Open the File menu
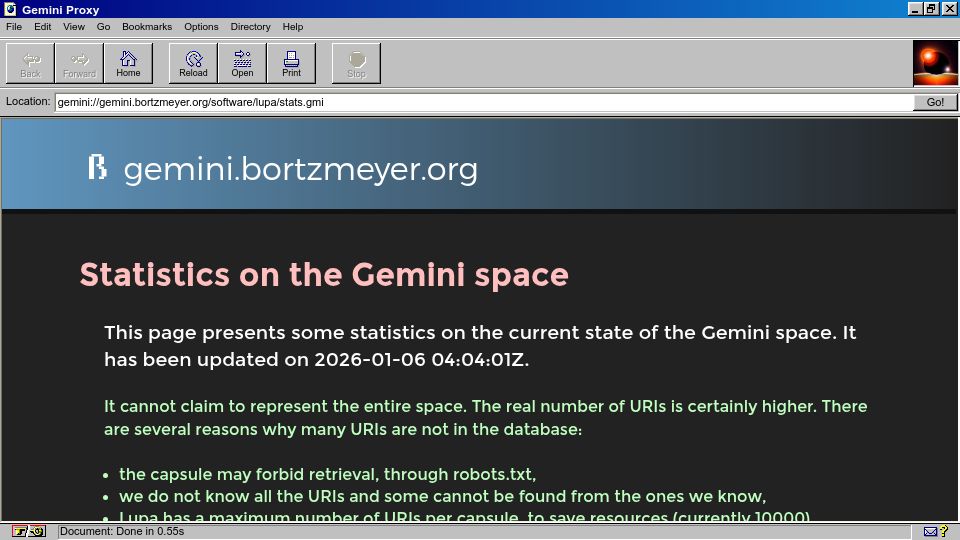The image size is (960, 540). [x=14, y=27]
